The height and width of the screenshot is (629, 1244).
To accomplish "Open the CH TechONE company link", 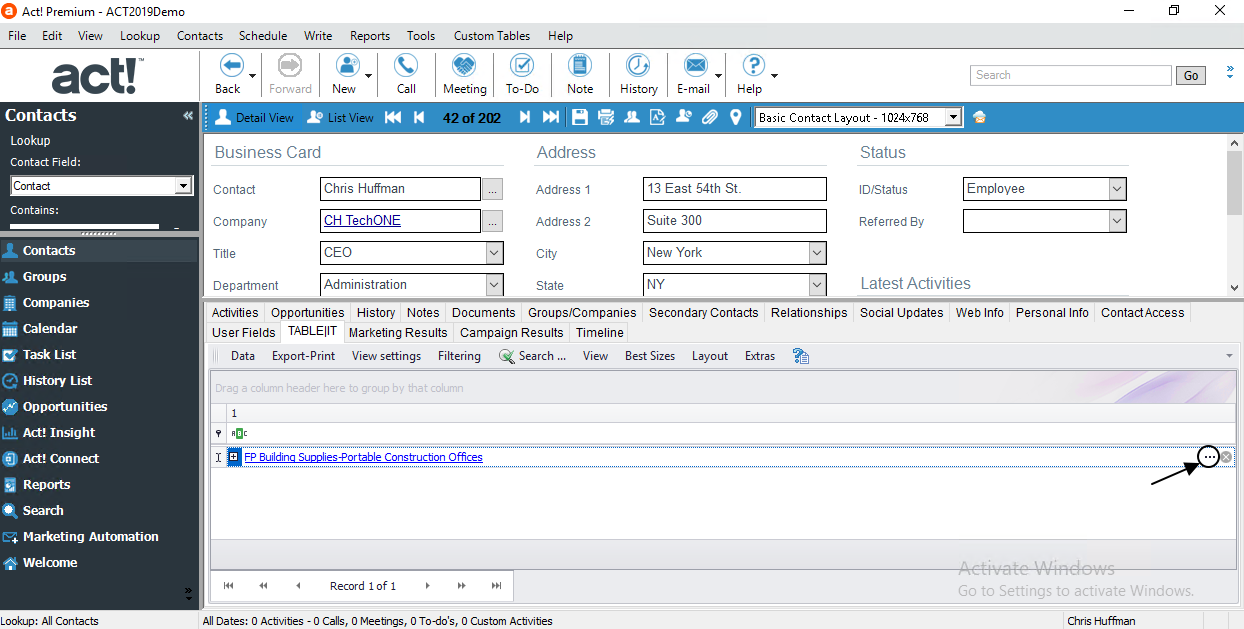I will (361, 221).
